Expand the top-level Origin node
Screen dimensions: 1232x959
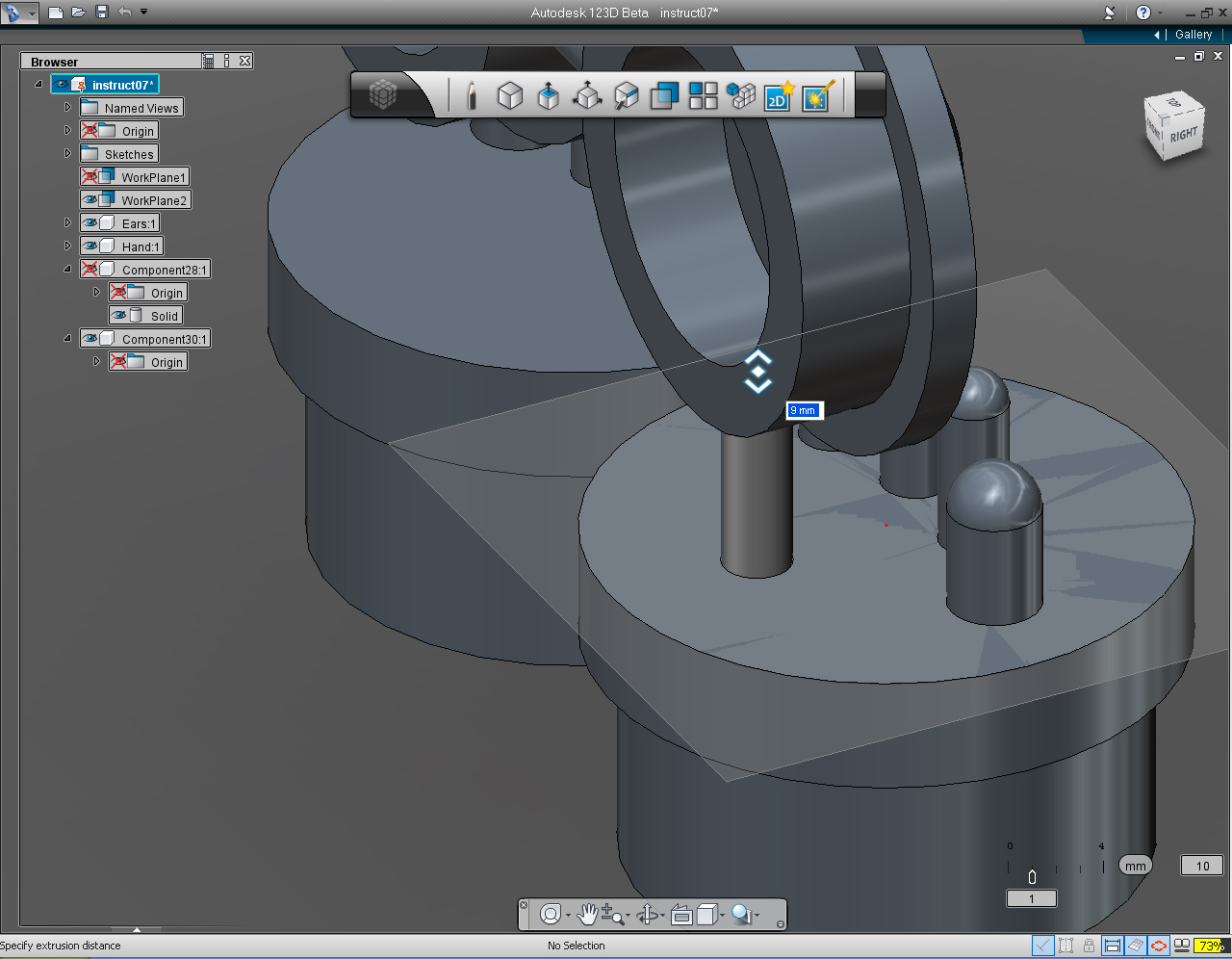coord(67,130)
